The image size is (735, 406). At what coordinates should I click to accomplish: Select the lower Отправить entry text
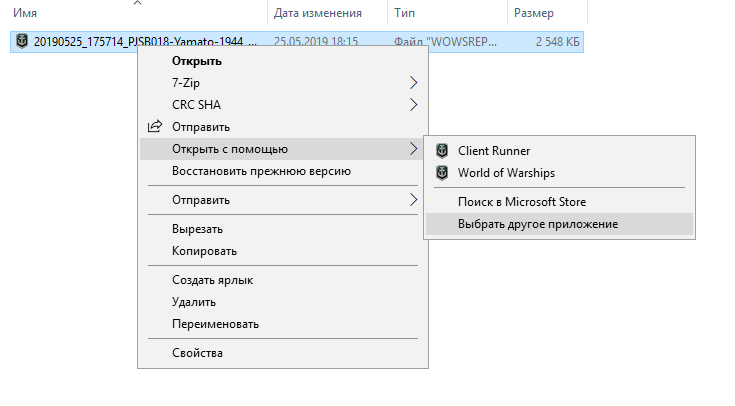(x=201, y=200)
